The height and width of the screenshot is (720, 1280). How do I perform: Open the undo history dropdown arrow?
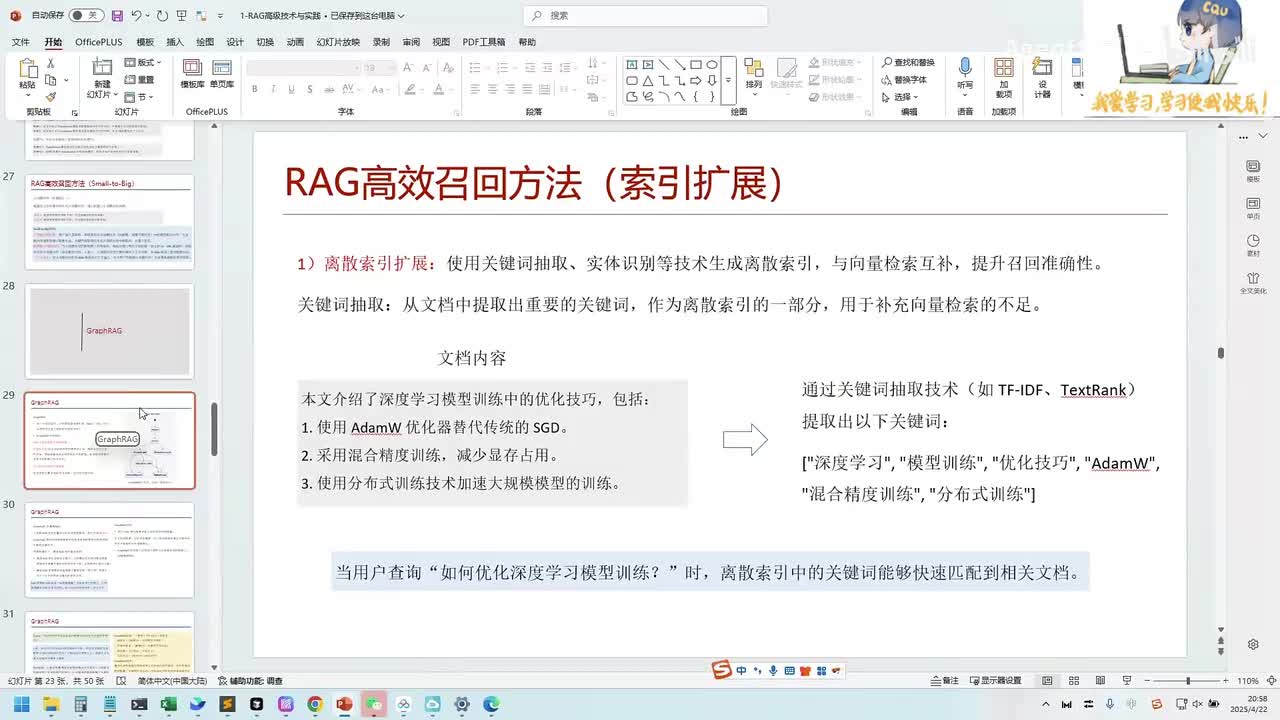click(148, 16)
